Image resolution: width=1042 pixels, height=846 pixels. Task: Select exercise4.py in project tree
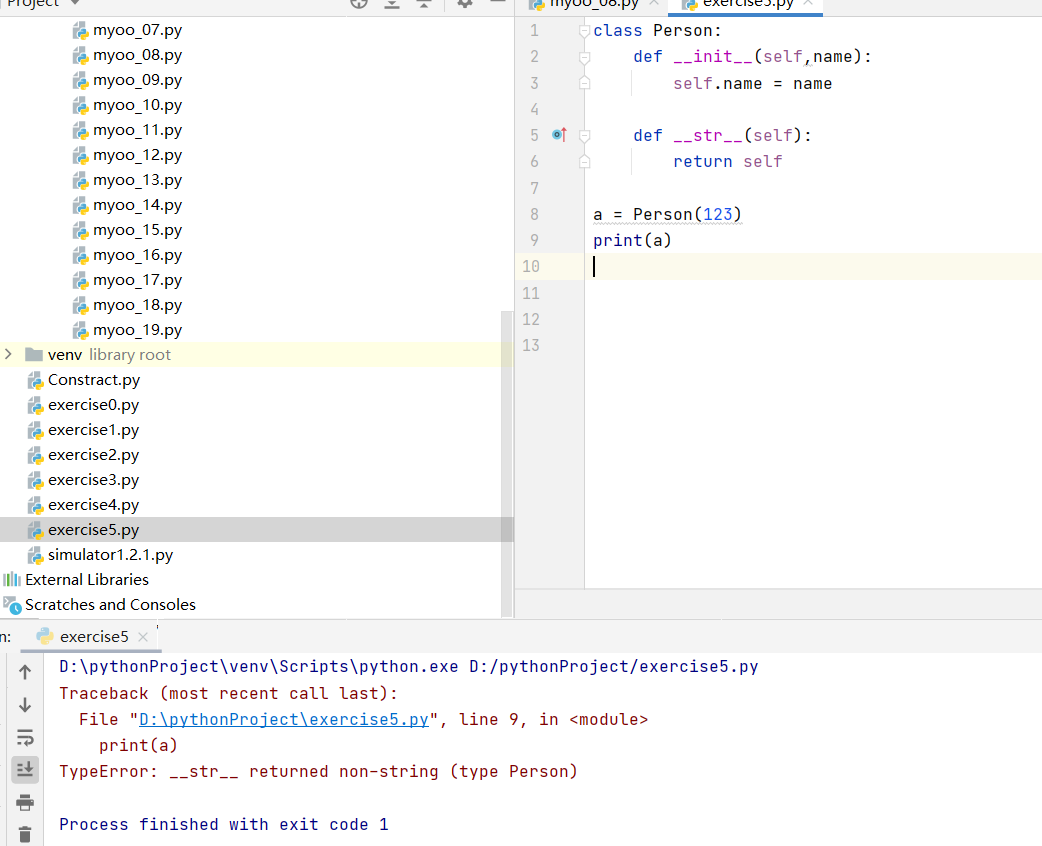(84, 505)
